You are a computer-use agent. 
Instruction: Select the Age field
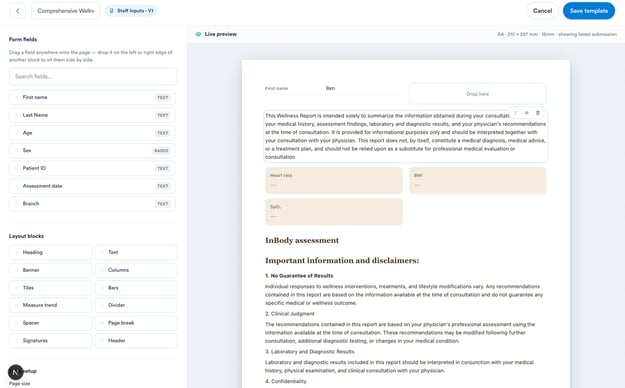click(92, 133)
